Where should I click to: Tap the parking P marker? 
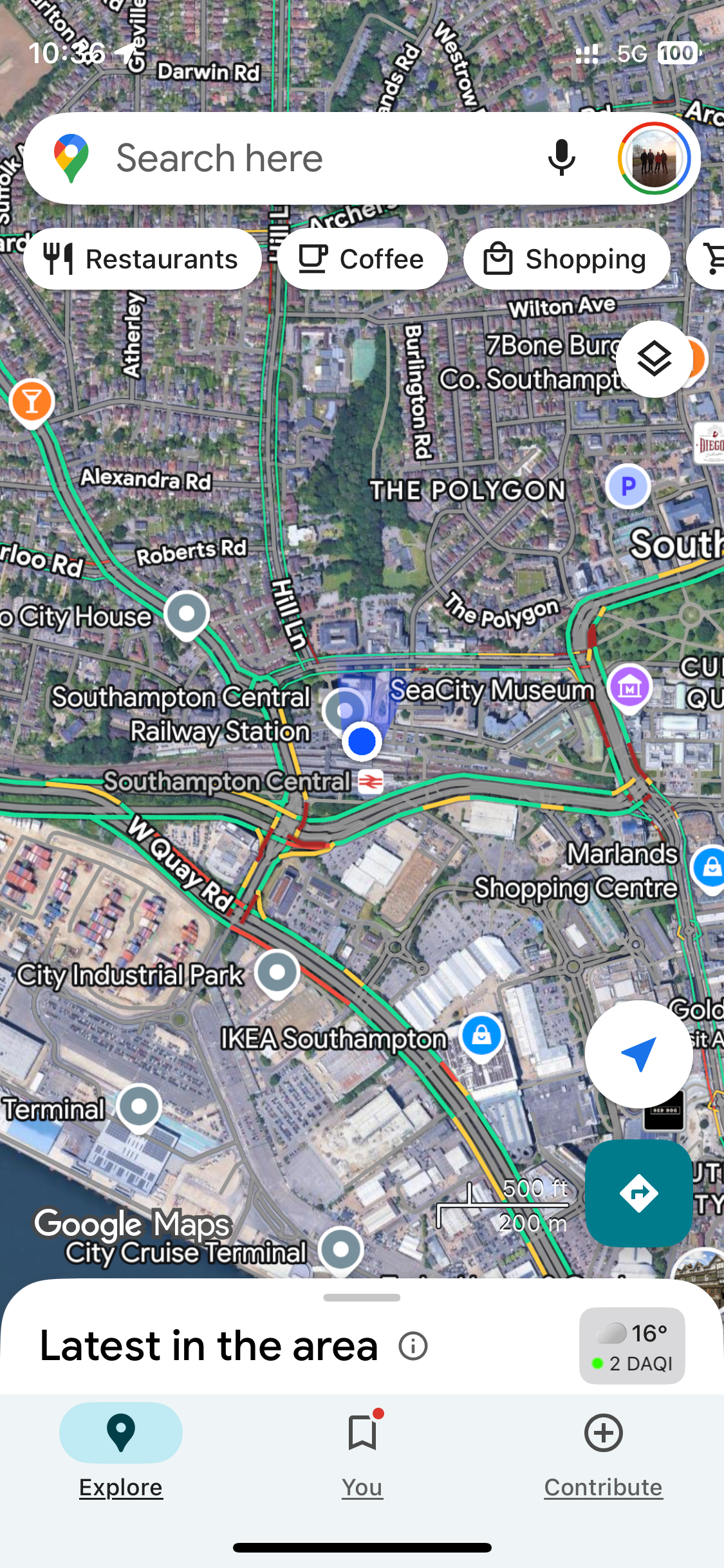[628, 487]
